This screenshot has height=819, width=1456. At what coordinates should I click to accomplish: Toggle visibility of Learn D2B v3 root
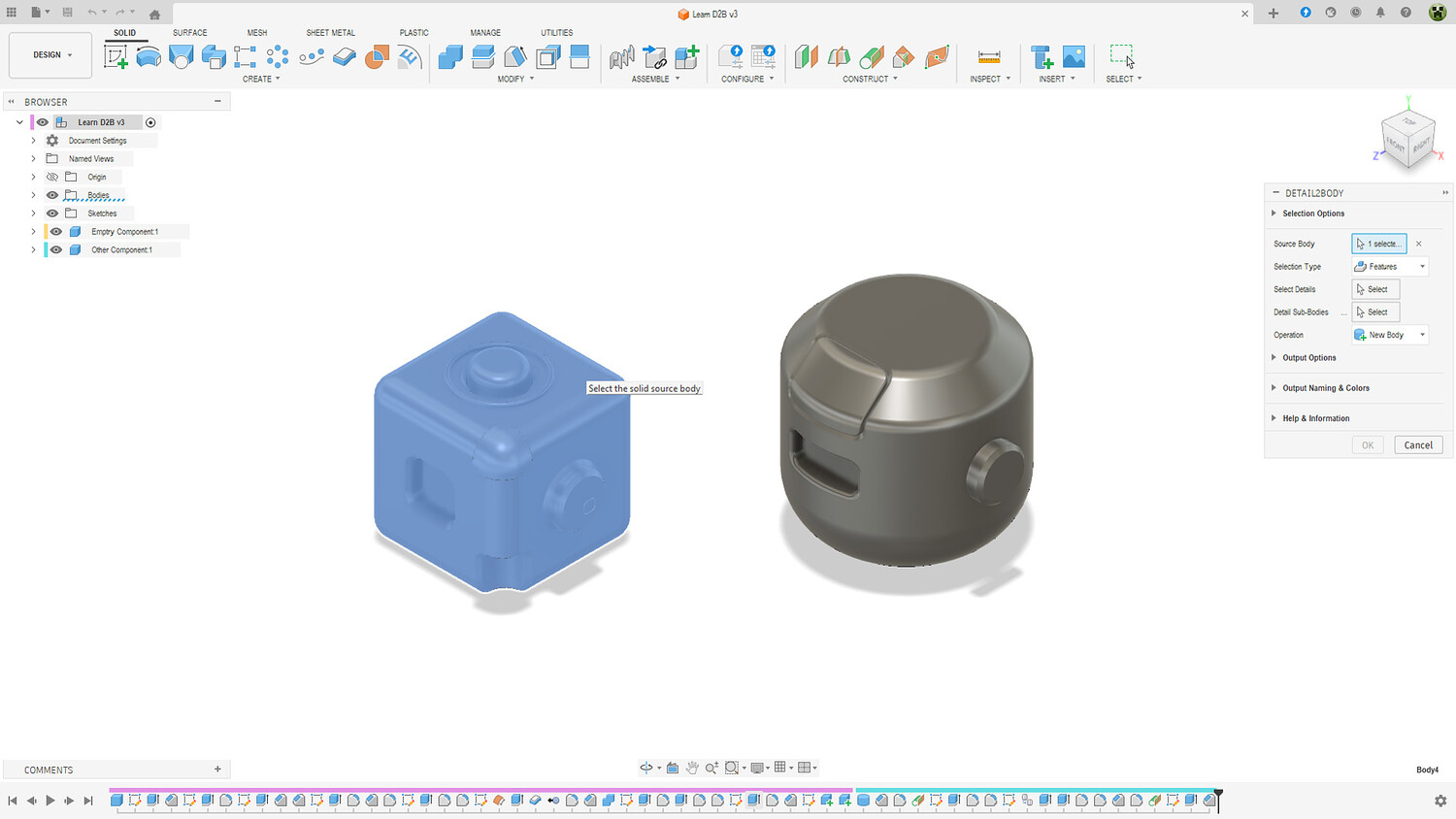[43, 122]
